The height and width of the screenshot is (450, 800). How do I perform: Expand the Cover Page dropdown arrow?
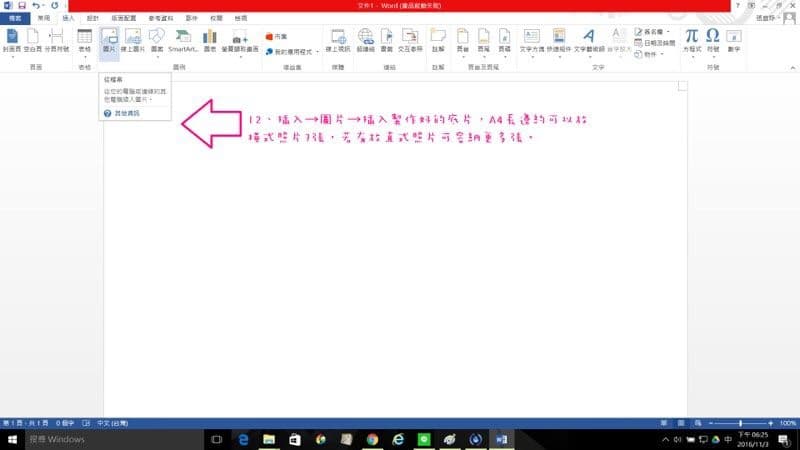[12, 57]
